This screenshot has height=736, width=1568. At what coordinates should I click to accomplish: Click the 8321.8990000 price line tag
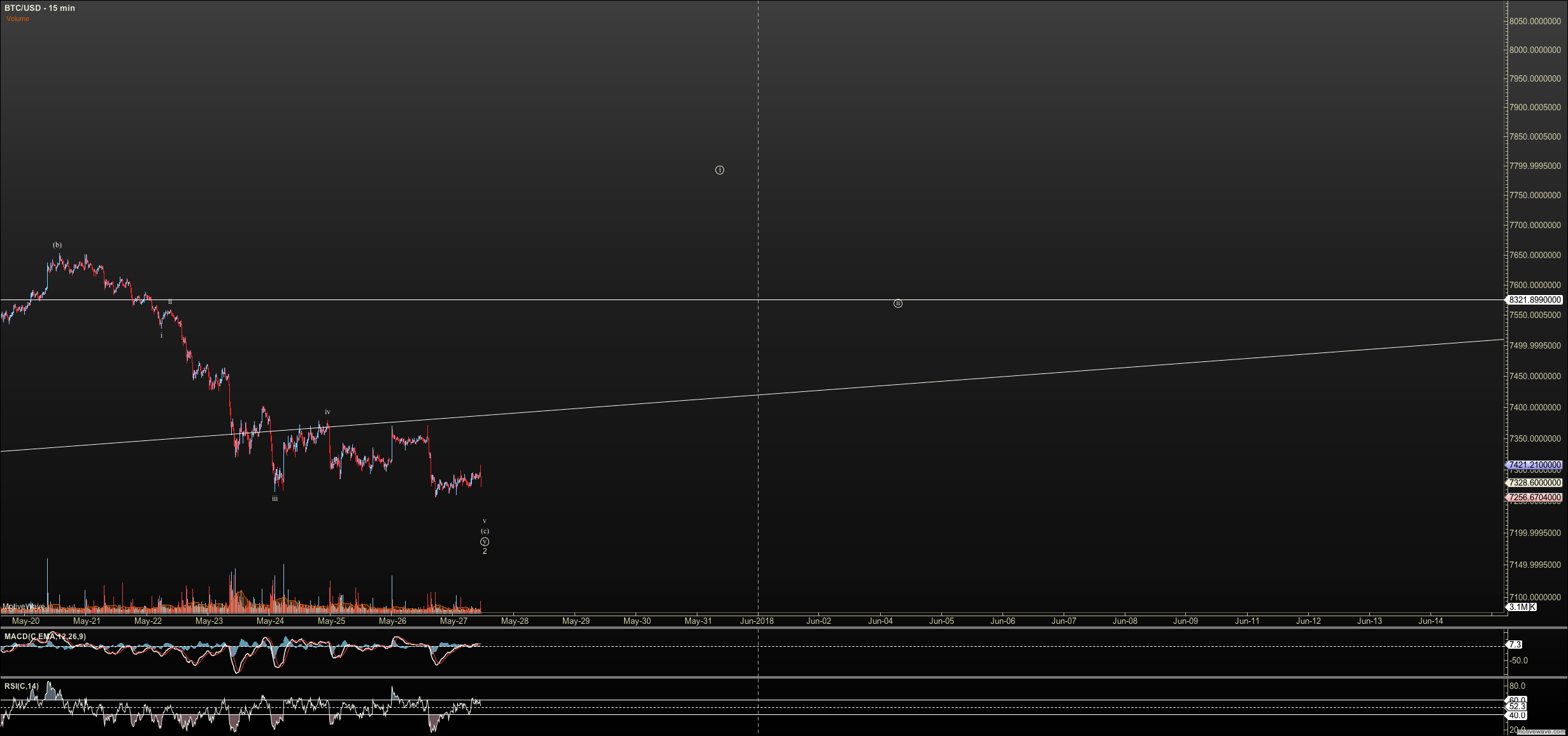click(1534, 299)
